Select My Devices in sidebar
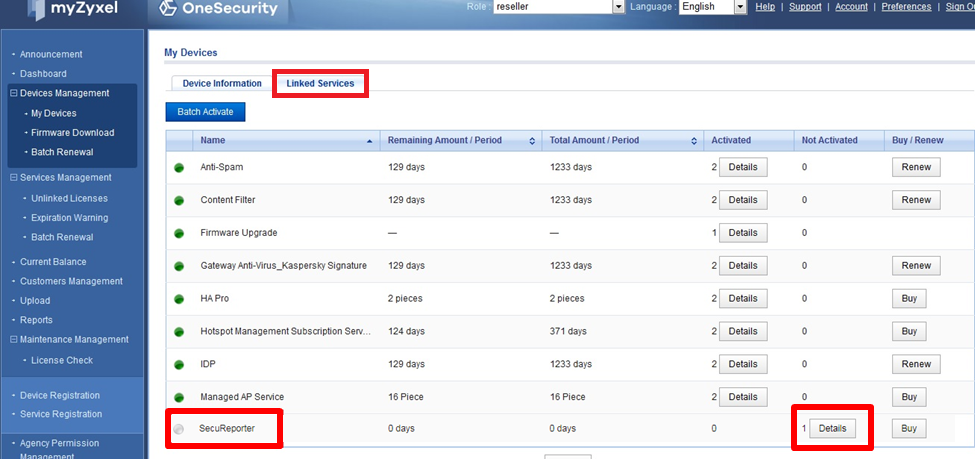 pyautogui.click(x=53, y=113)
